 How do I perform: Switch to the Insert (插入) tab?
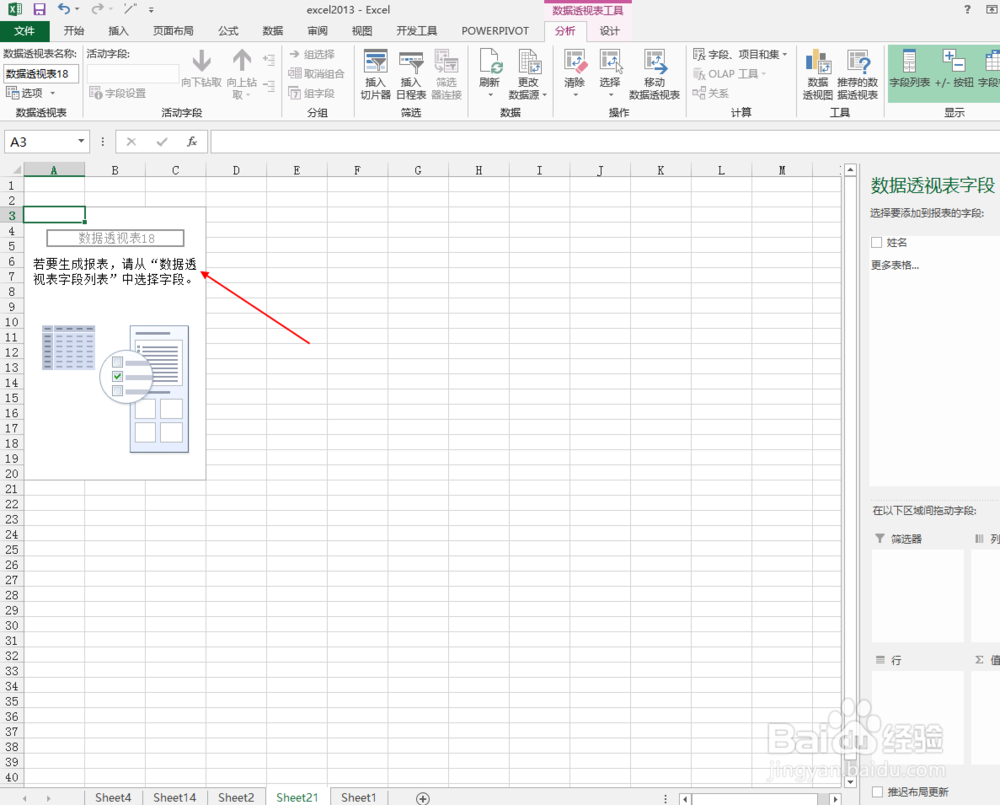(118, 31)
